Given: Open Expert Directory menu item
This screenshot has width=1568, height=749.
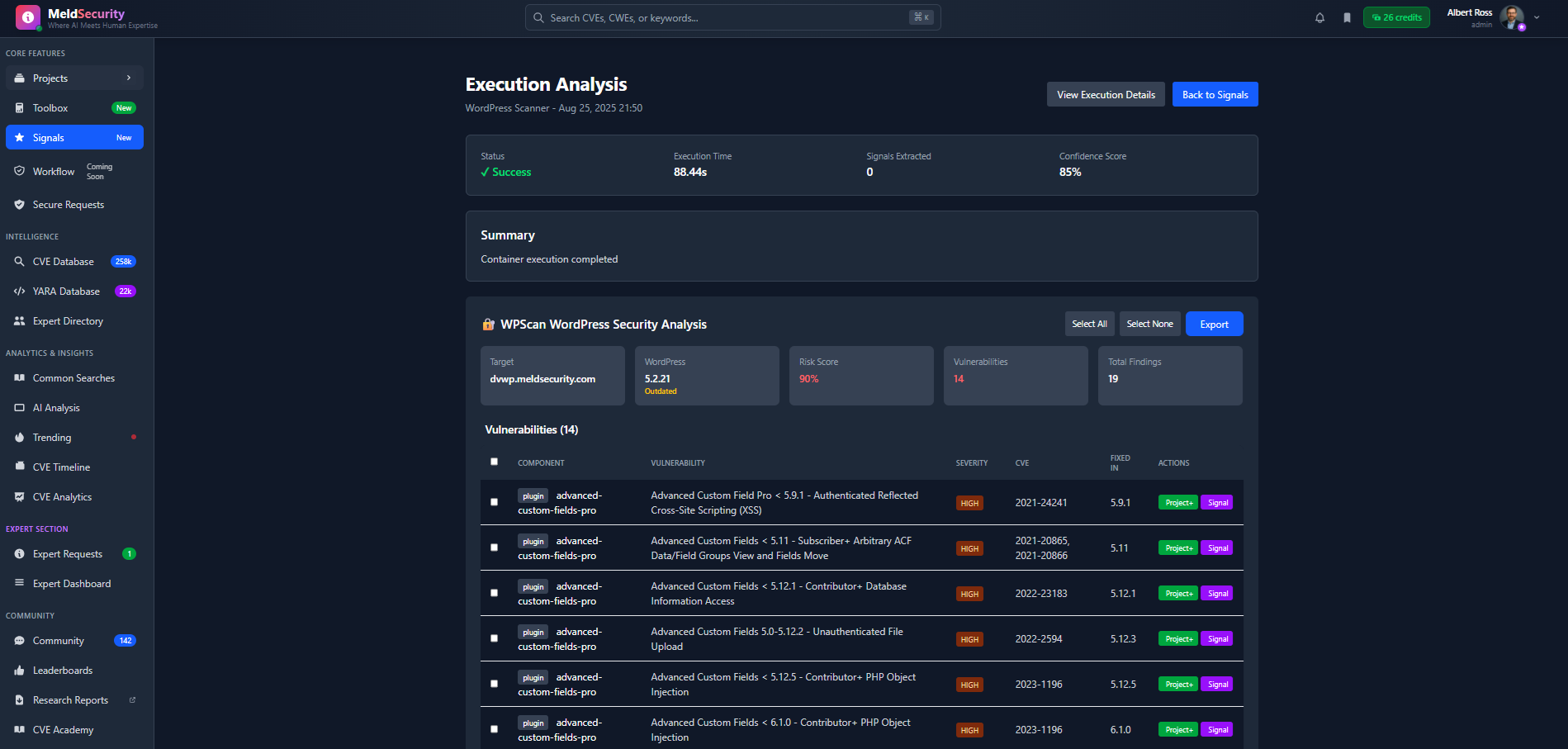Looking at the screenshot, I should 74,321.
